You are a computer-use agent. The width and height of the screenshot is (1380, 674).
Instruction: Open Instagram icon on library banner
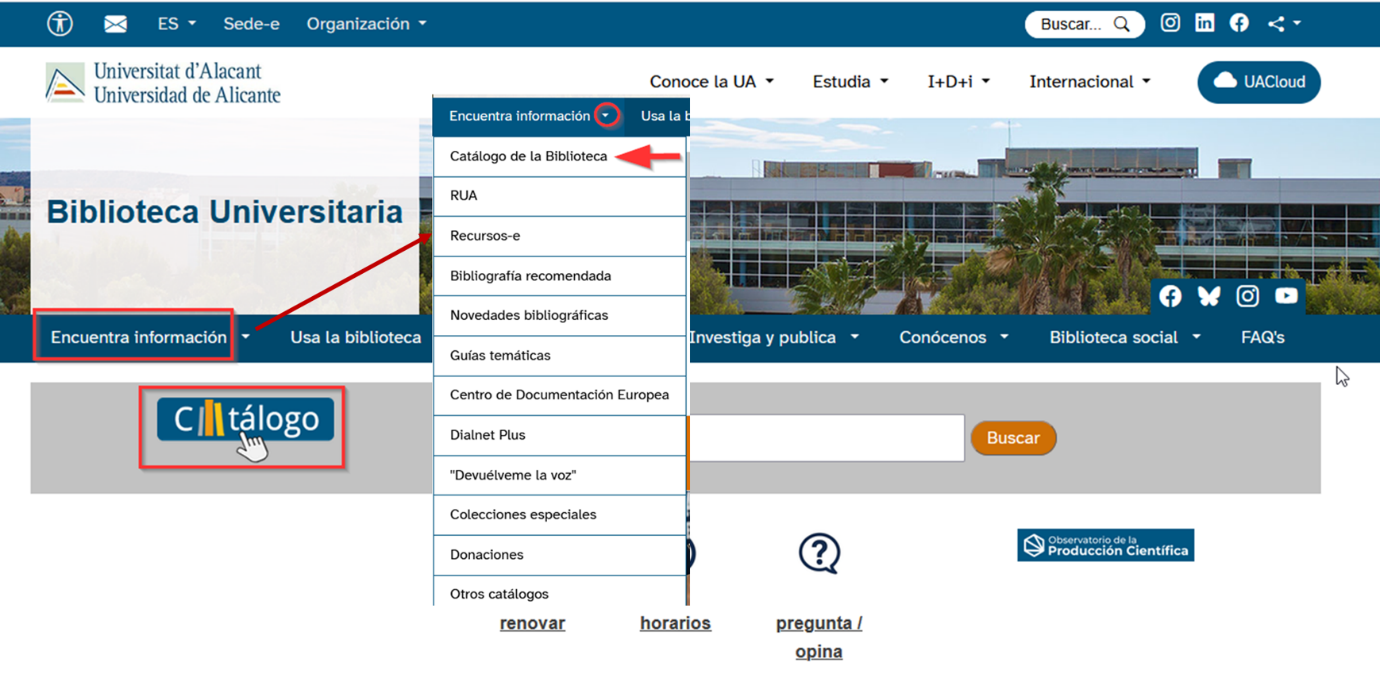coord(1248,296)
